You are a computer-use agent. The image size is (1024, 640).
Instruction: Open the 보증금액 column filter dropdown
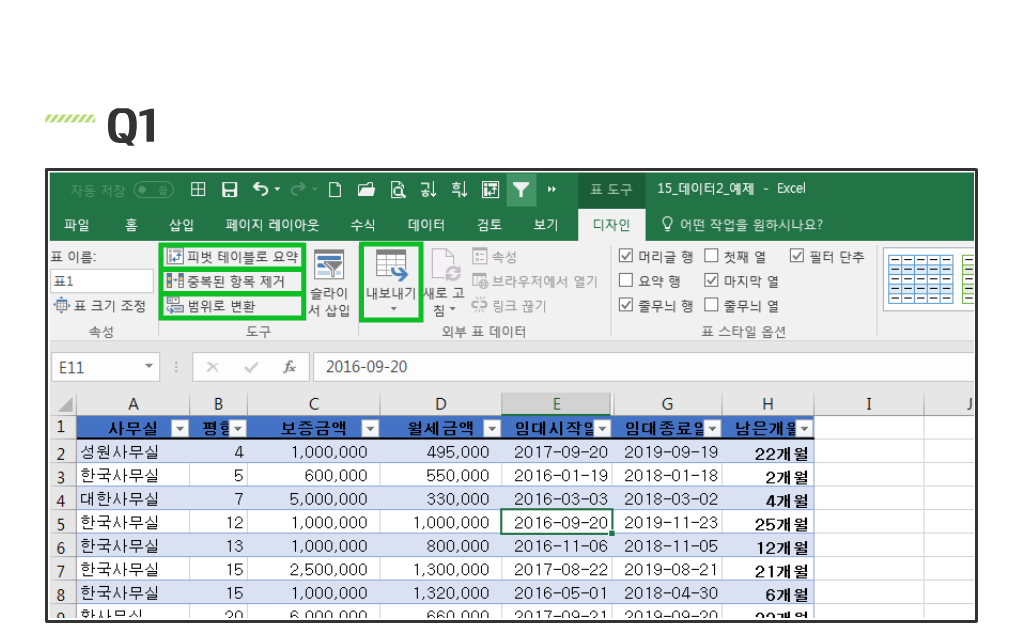point(369,428)
